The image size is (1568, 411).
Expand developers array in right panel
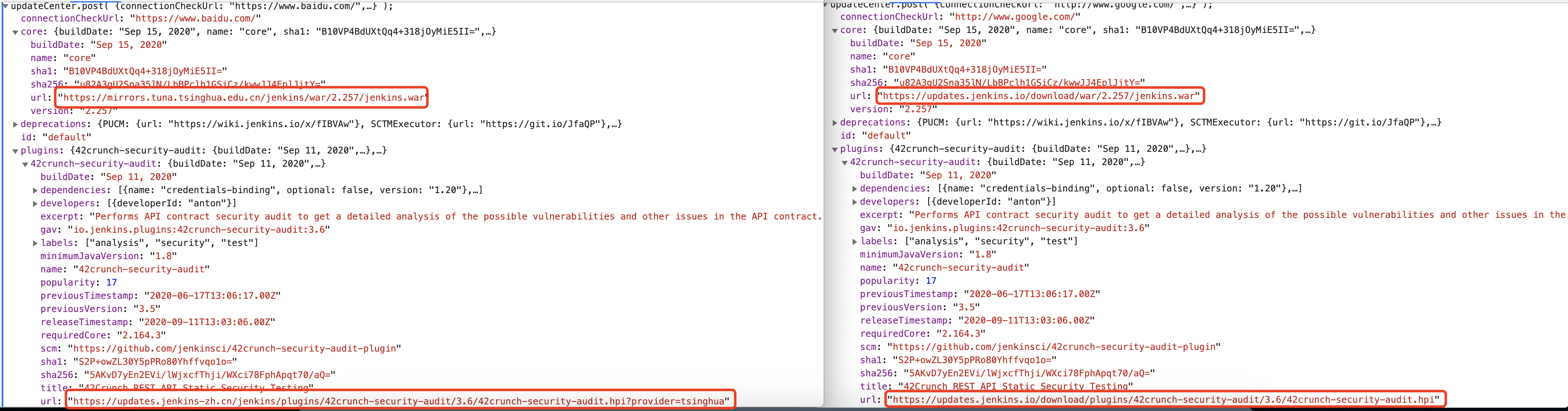click(854, 202)
